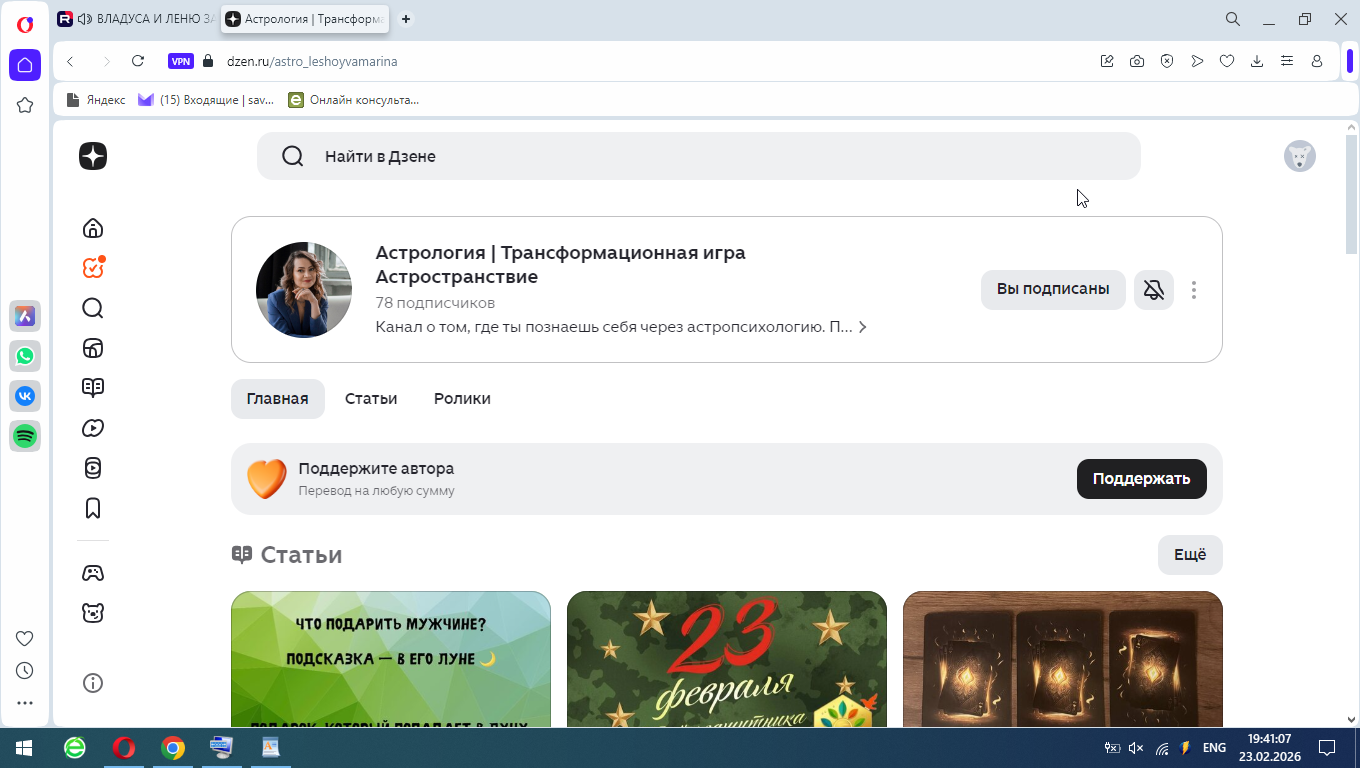Open Google Chrome from the taskbar

[x=173, y=748]
